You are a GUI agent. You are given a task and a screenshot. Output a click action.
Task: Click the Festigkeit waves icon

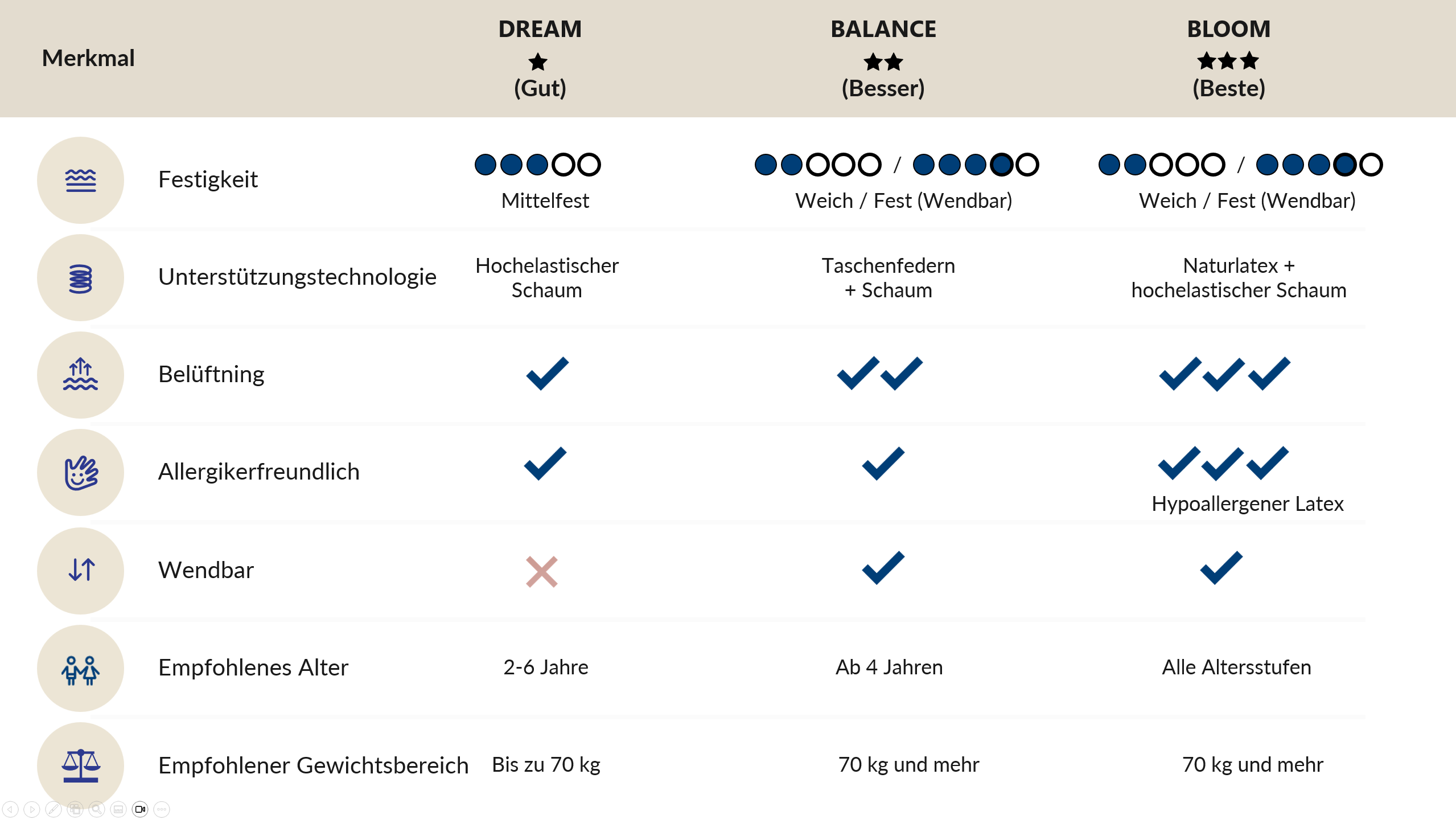coord(80,180)
